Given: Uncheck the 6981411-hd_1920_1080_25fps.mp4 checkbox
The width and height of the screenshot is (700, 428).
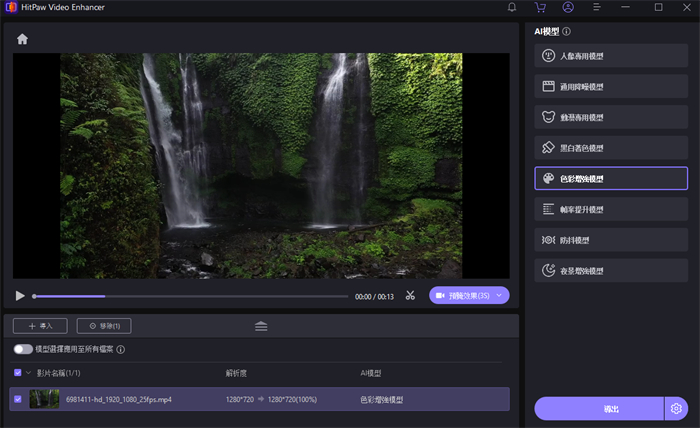Looking at the screenshot, I should tap(17, 399).
